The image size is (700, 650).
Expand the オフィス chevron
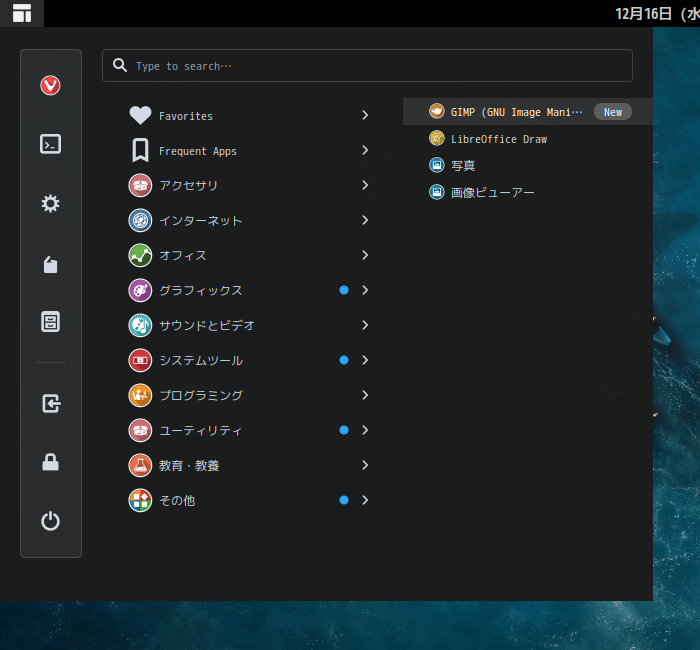click(365, 255)
